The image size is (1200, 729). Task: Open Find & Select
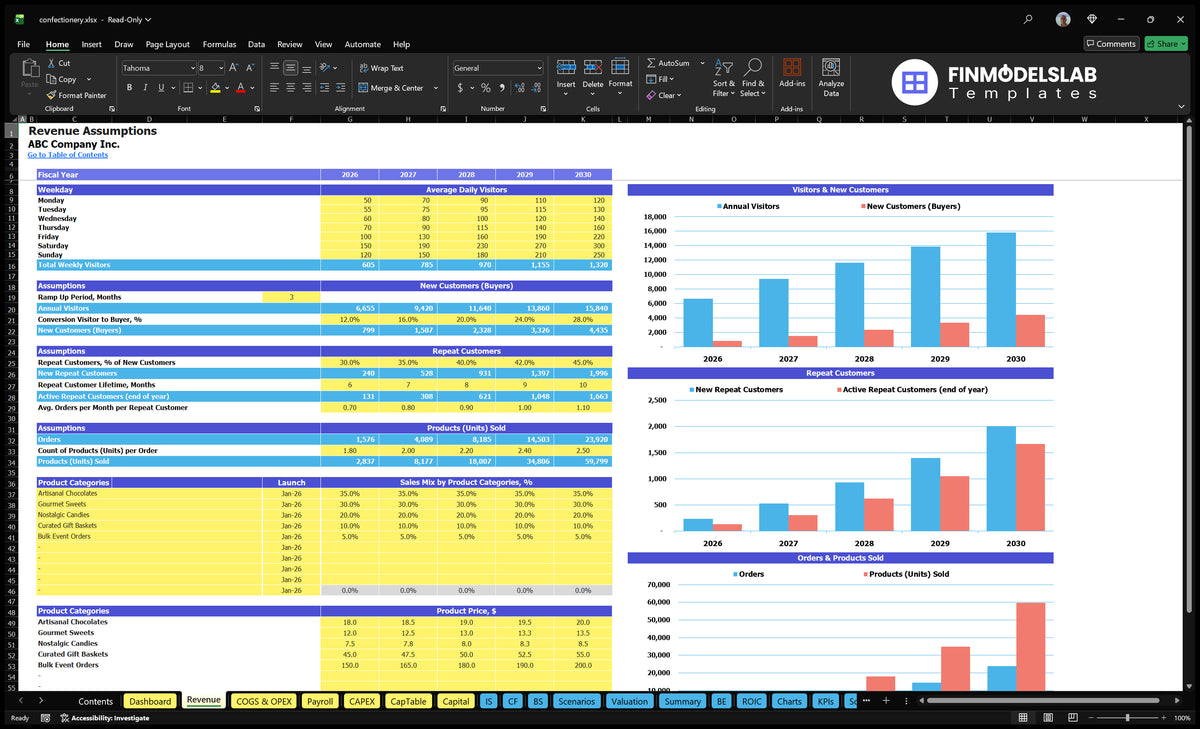(x=753, y=77)
